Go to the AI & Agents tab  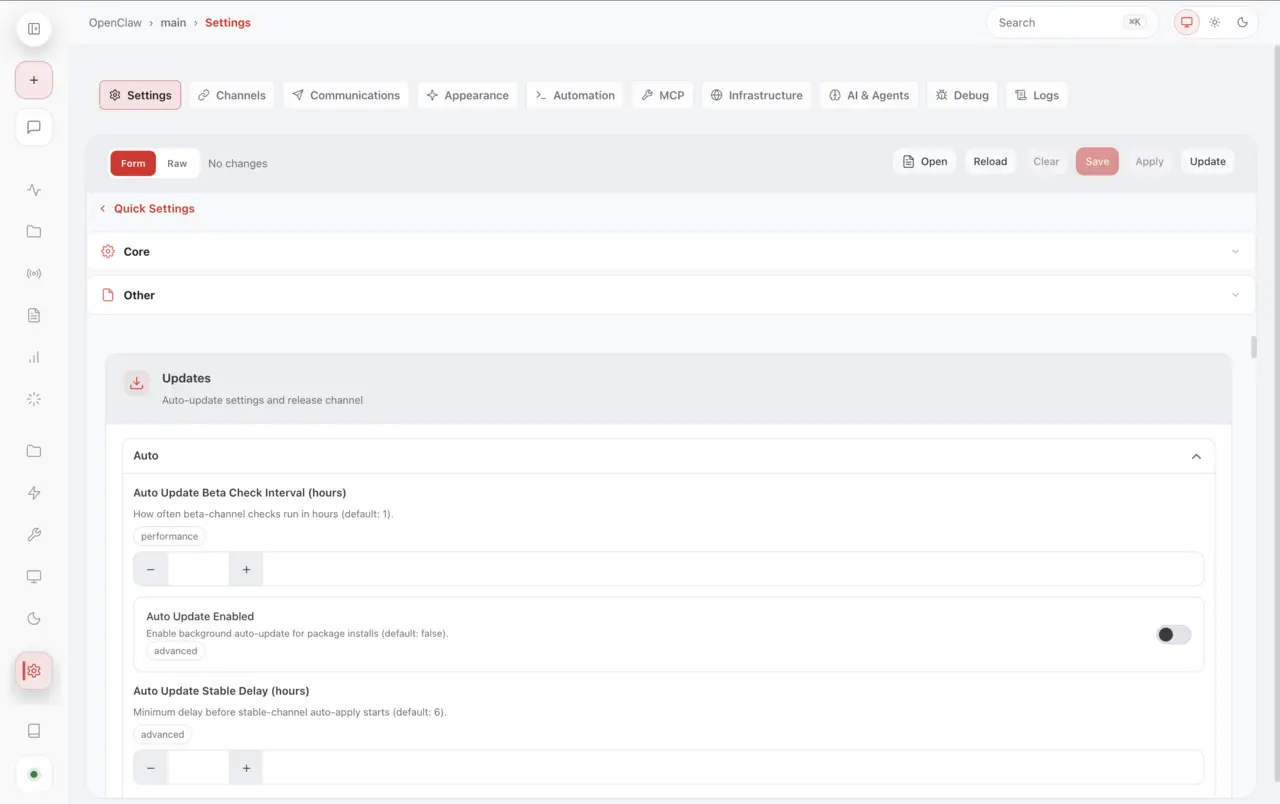(869, 95)
